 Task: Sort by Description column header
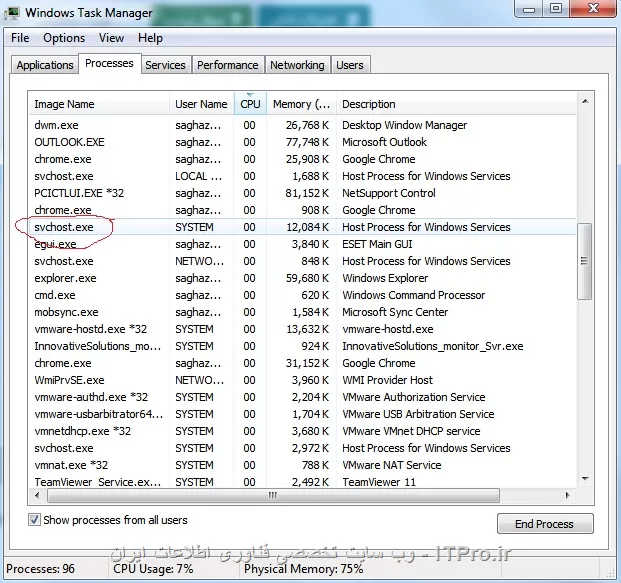[x=456, y=104]
